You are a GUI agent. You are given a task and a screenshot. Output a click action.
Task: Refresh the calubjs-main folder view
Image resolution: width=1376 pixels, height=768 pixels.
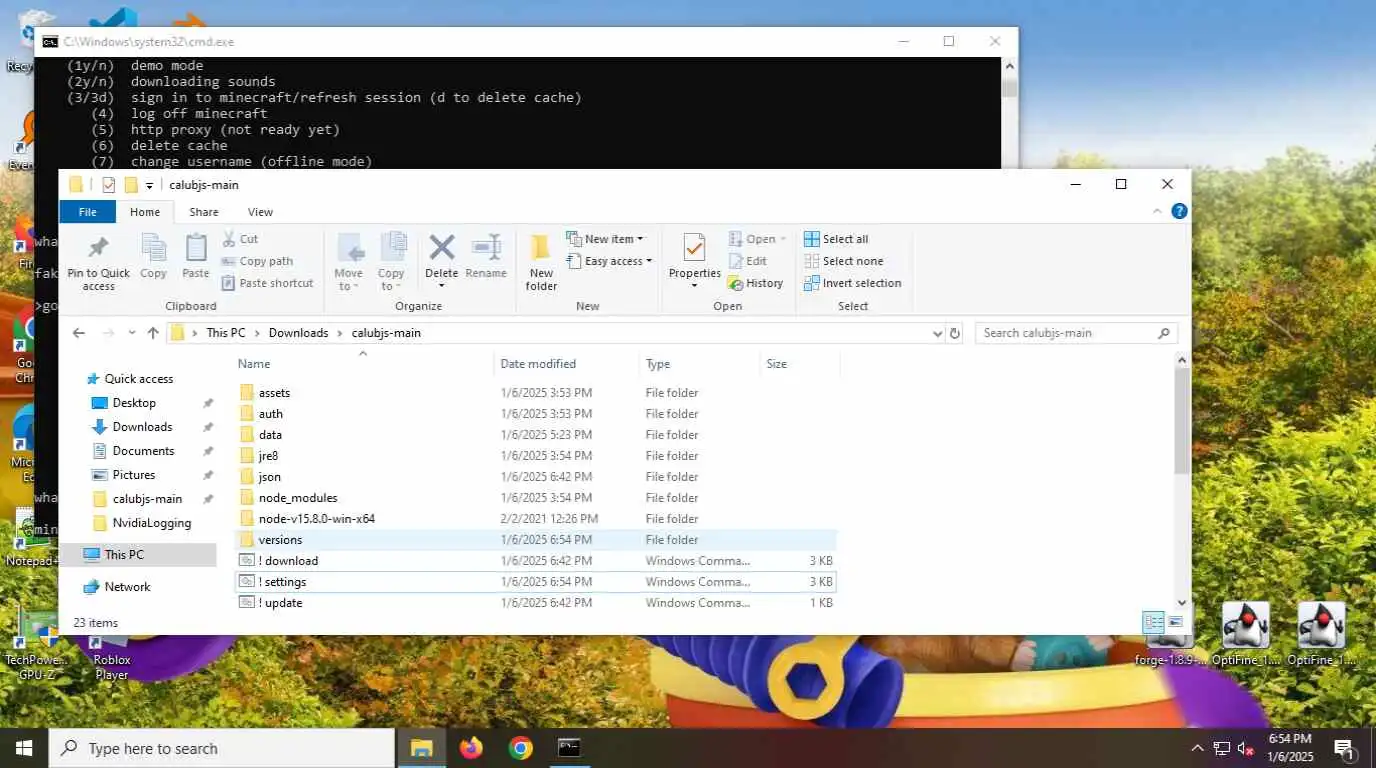pos(955,333)
